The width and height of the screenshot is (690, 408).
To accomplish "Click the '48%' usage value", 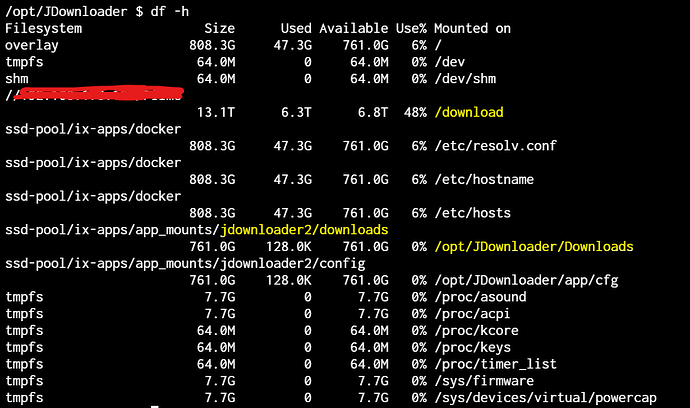I will click(415, 112).
